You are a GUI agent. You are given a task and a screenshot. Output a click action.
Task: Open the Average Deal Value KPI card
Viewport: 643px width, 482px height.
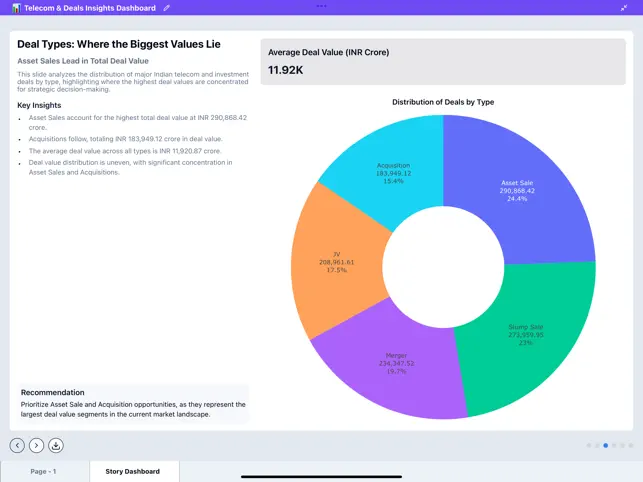tap(443, 61)
